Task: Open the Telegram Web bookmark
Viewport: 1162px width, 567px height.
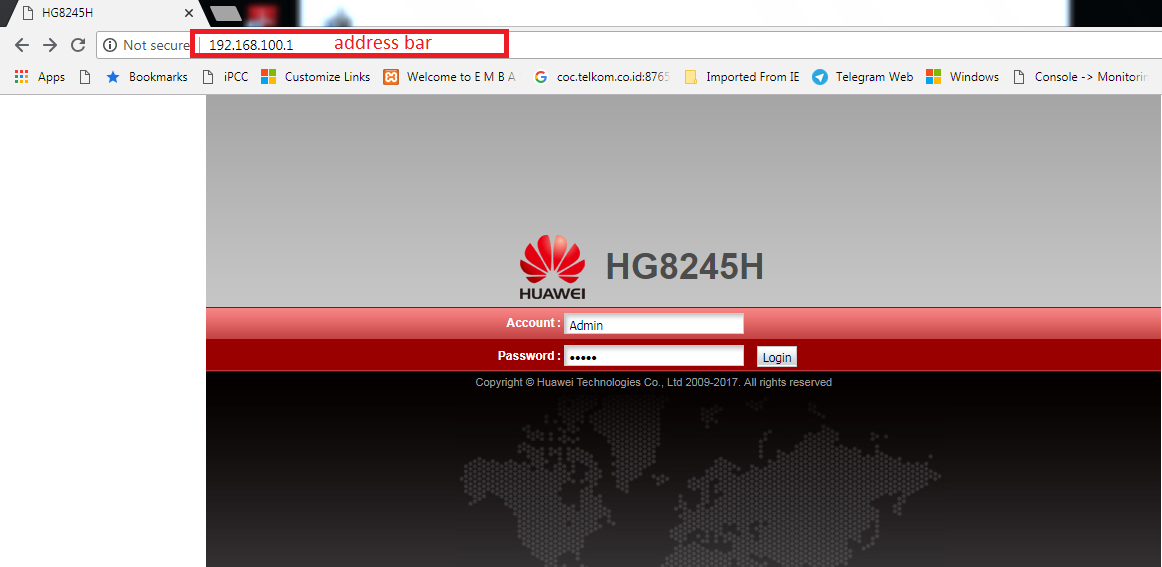Action: coord(863,76)
